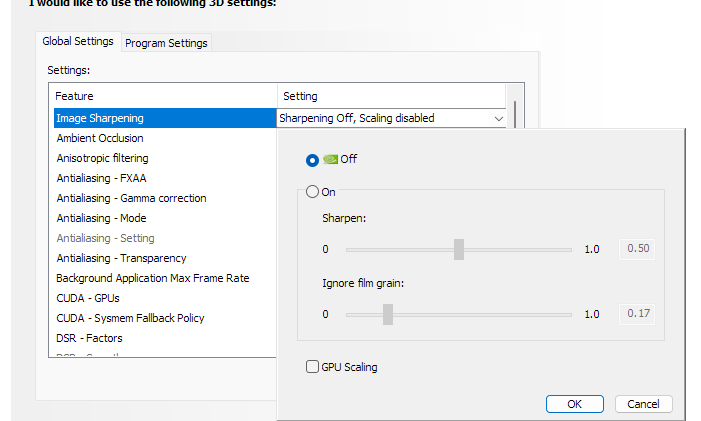This screenshot has height=421, width=701.
Task: Select the DSR - Factors feature row
Action: click(x=89, y=338)
